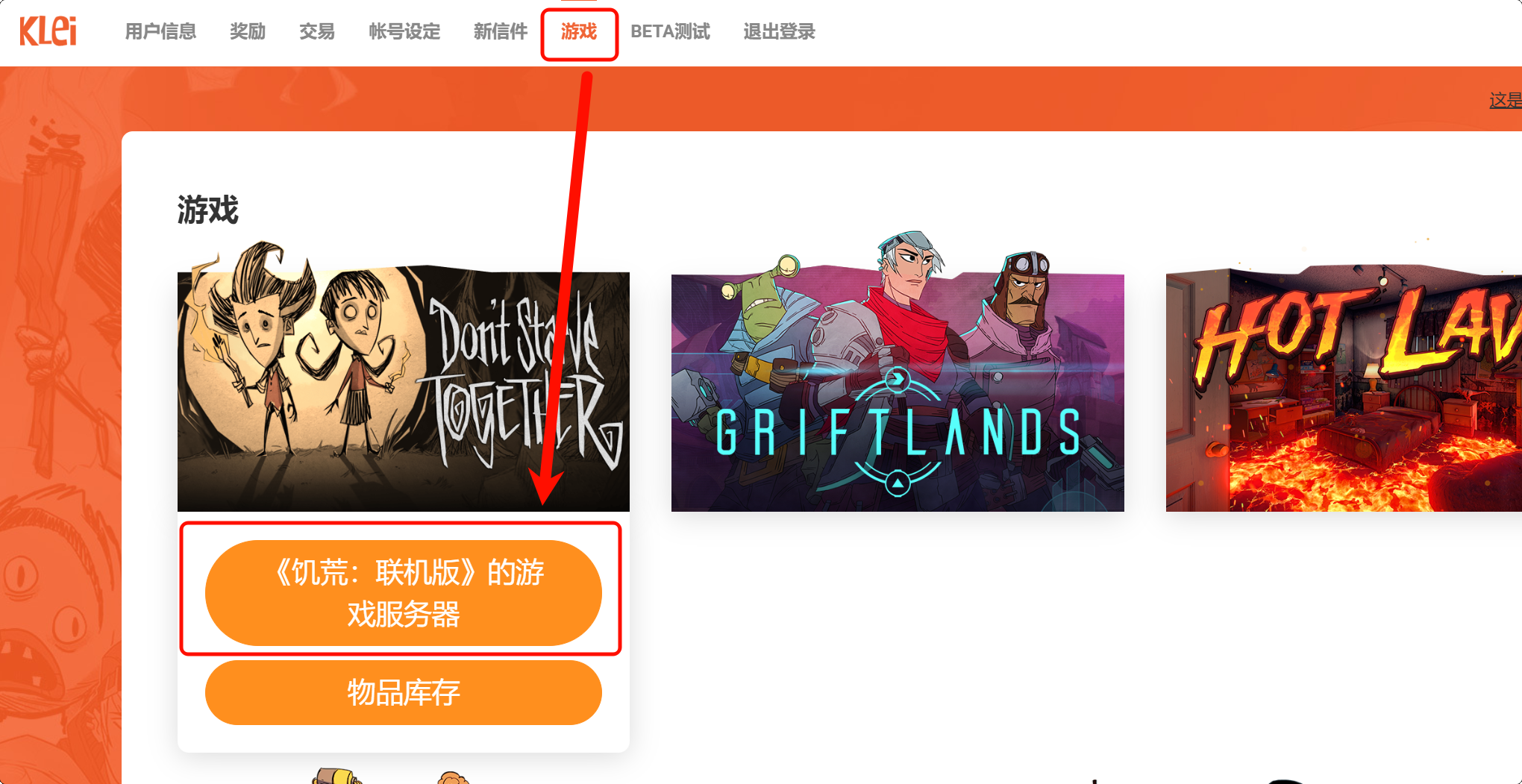Click the Griftlands emblem logo
The height and width of the screenshot is (784, 1522).
pos(898,431)
